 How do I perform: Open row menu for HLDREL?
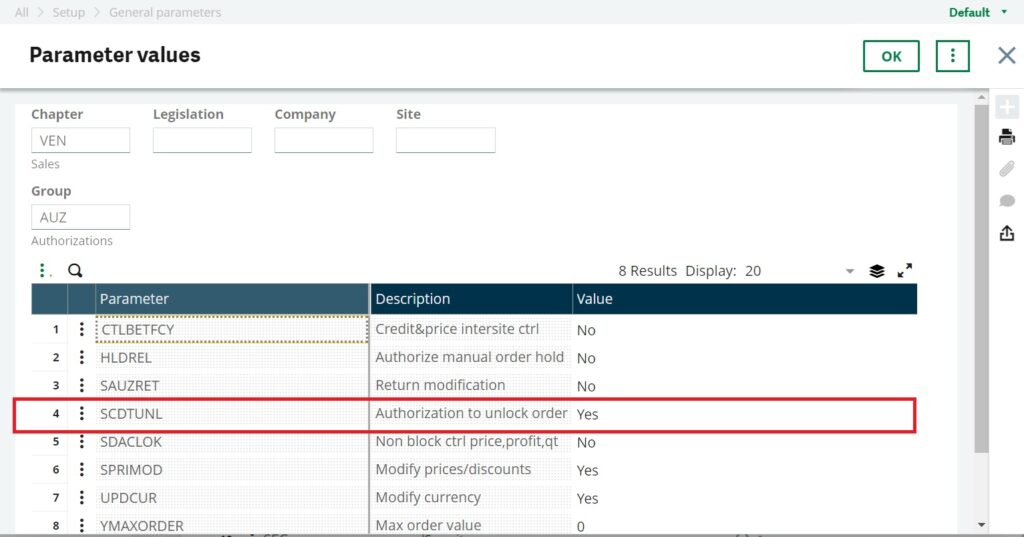point(82,357)
